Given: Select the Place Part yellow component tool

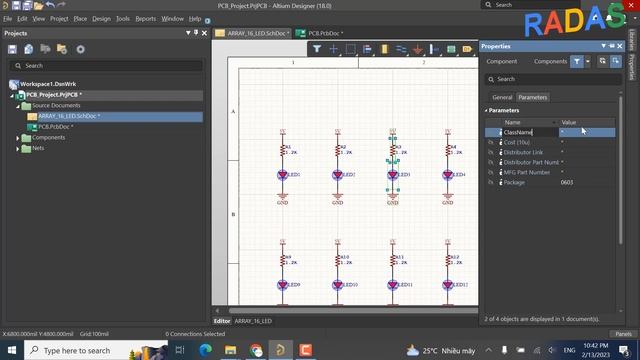Looking at the screenshot, I should coord(384,49).
